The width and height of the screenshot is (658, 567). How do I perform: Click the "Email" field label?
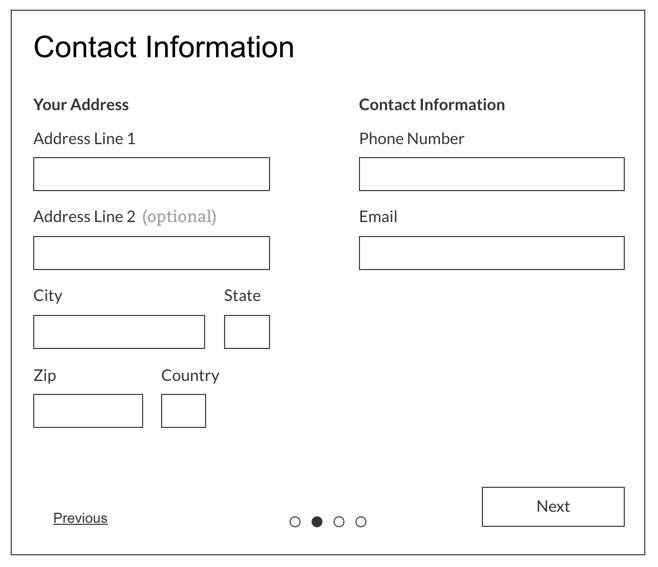(378, 216)
